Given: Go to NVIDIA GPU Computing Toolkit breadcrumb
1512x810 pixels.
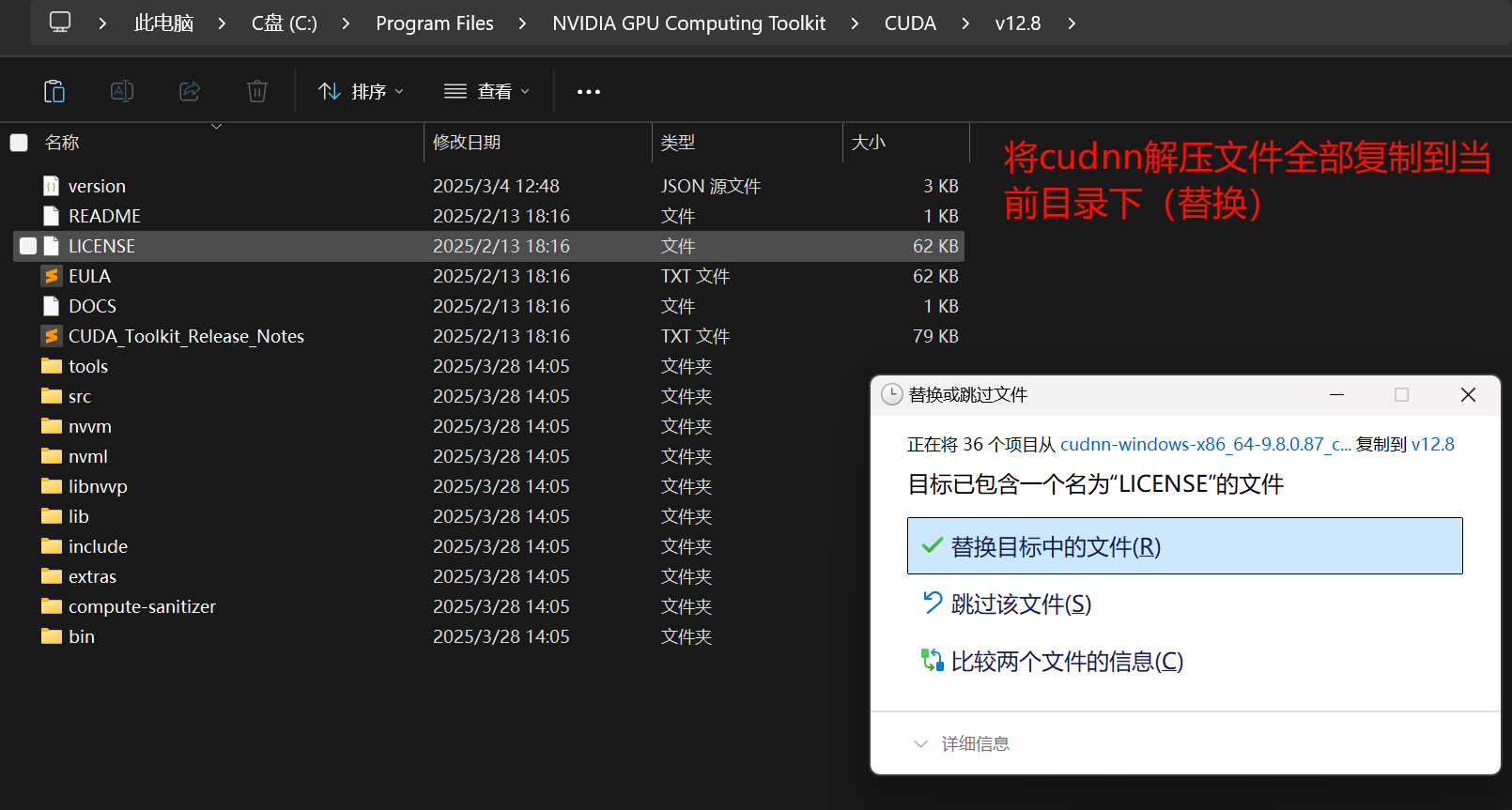Looking at the screenshot, I should (689, 23).
